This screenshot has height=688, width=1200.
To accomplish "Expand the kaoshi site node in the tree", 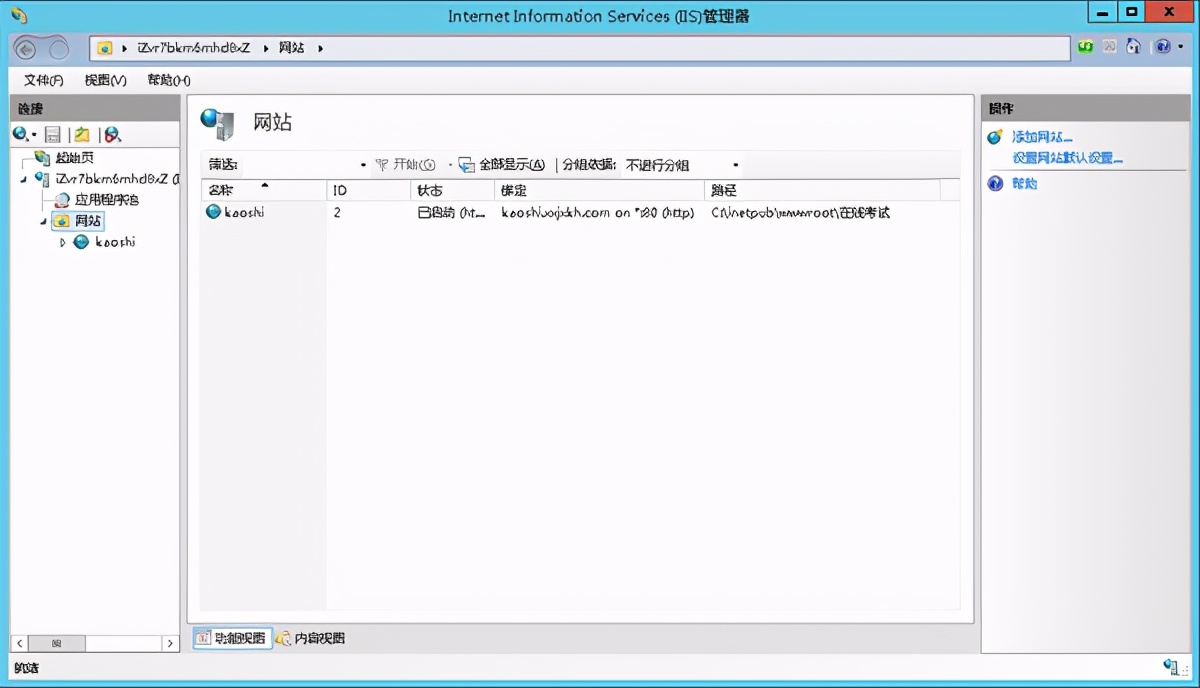I will point(63,241).
